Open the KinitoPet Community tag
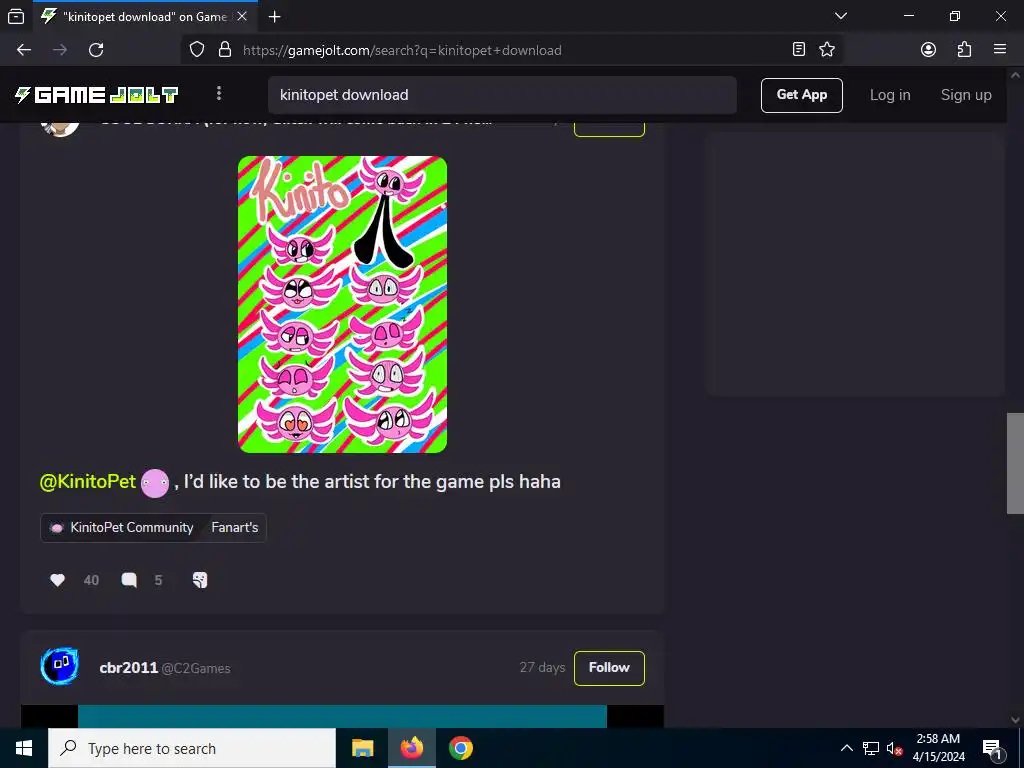1024x768 pixels. tap(121, 528)
